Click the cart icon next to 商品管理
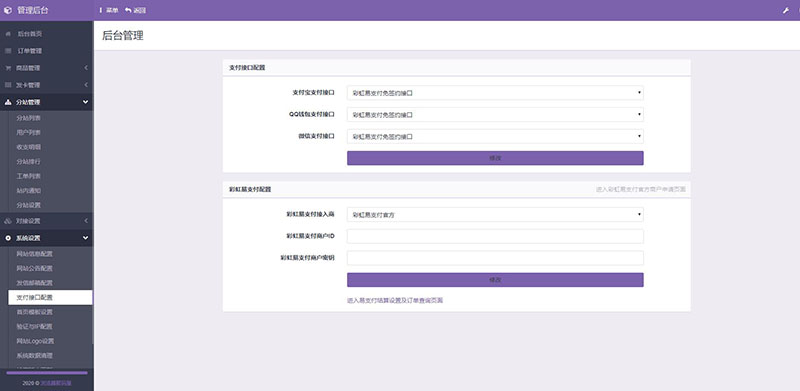The width and height of the screenshot is (800, 391). pos(8,68)
